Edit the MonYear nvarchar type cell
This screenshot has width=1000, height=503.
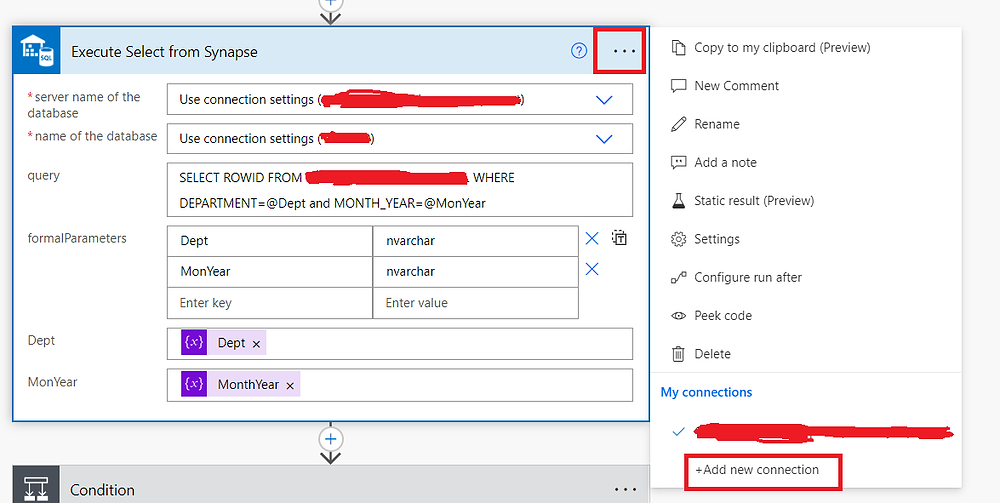[x=475, y=272]
